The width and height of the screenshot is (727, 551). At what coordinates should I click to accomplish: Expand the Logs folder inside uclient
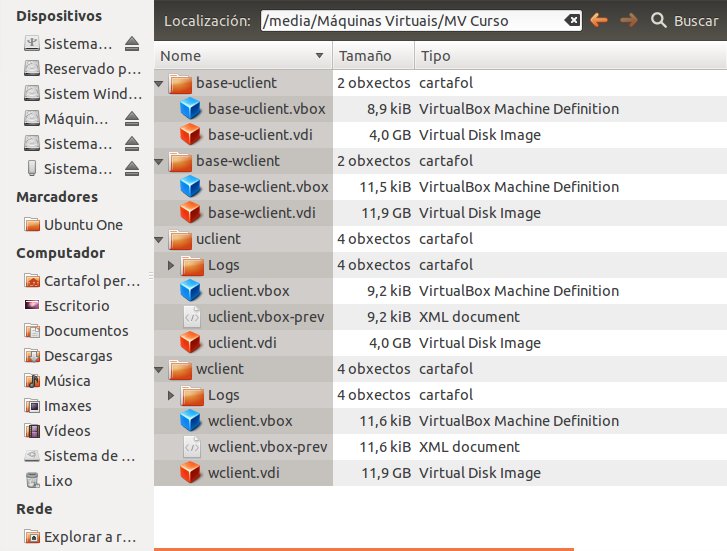click(x=171, y=265)
